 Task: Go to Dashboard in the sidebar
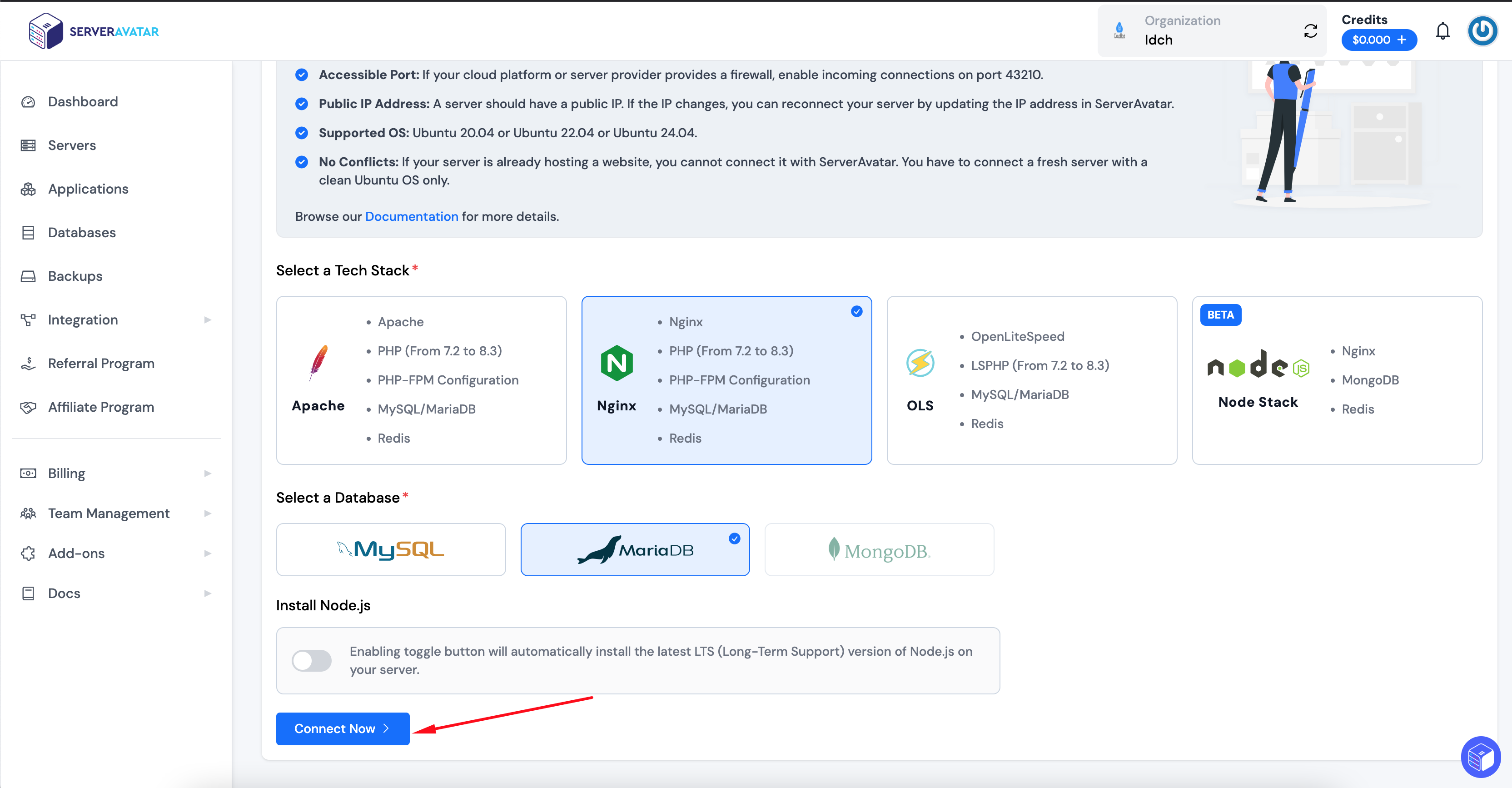pos(83,102)
